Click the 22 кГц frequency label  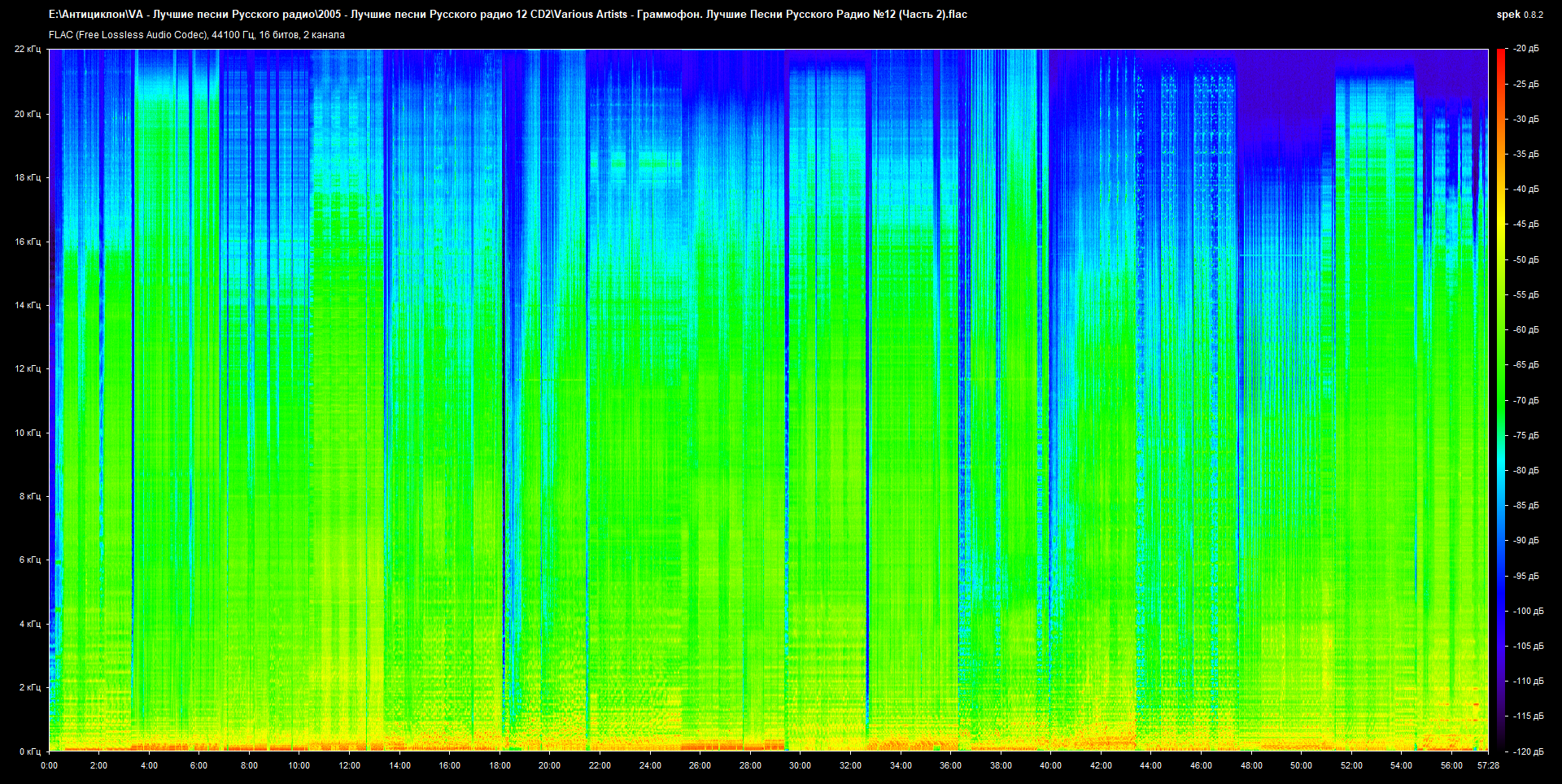point(27,49)
